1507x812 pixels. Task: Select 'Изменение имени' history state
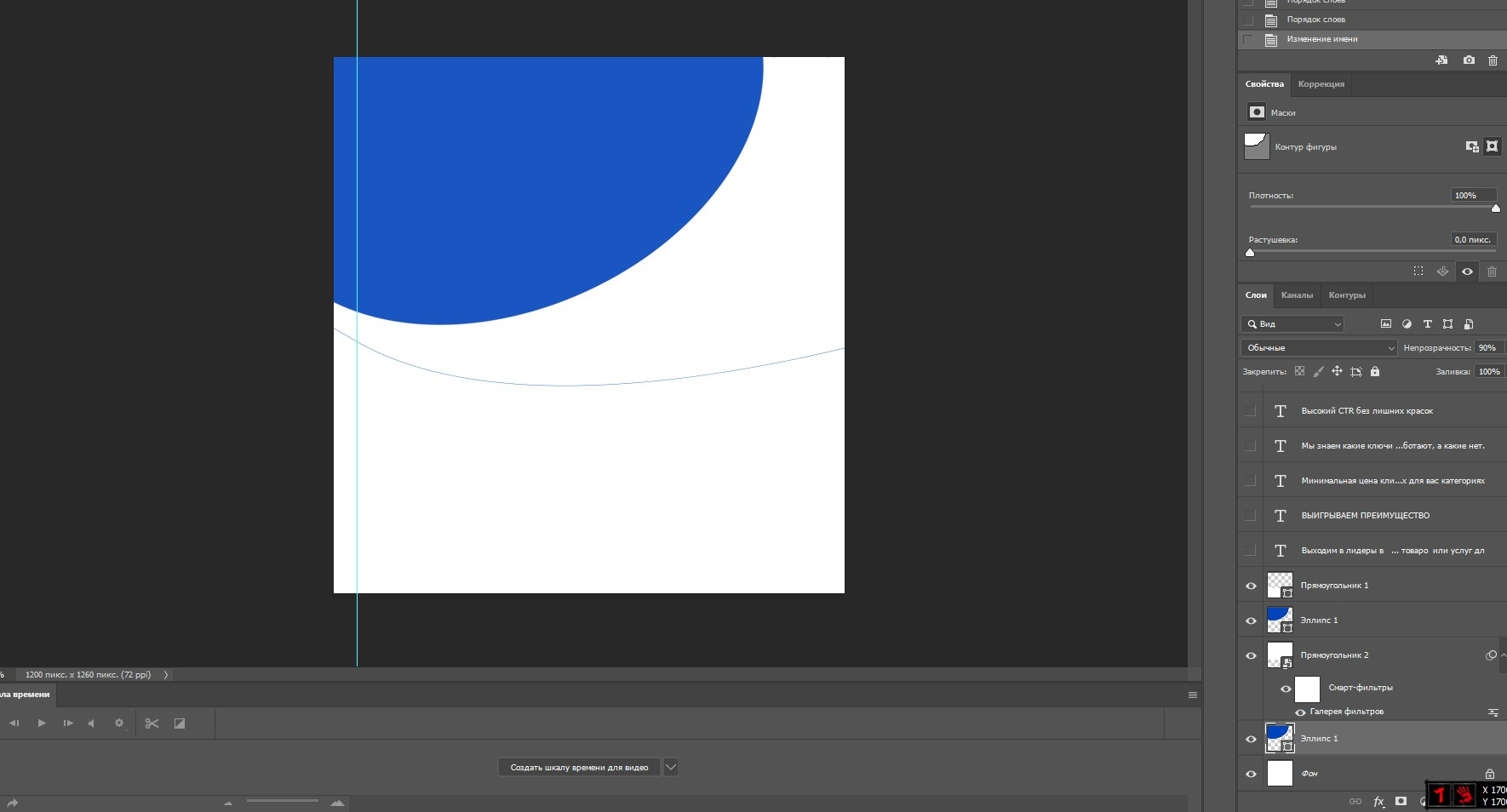[x=1372, y=39]
